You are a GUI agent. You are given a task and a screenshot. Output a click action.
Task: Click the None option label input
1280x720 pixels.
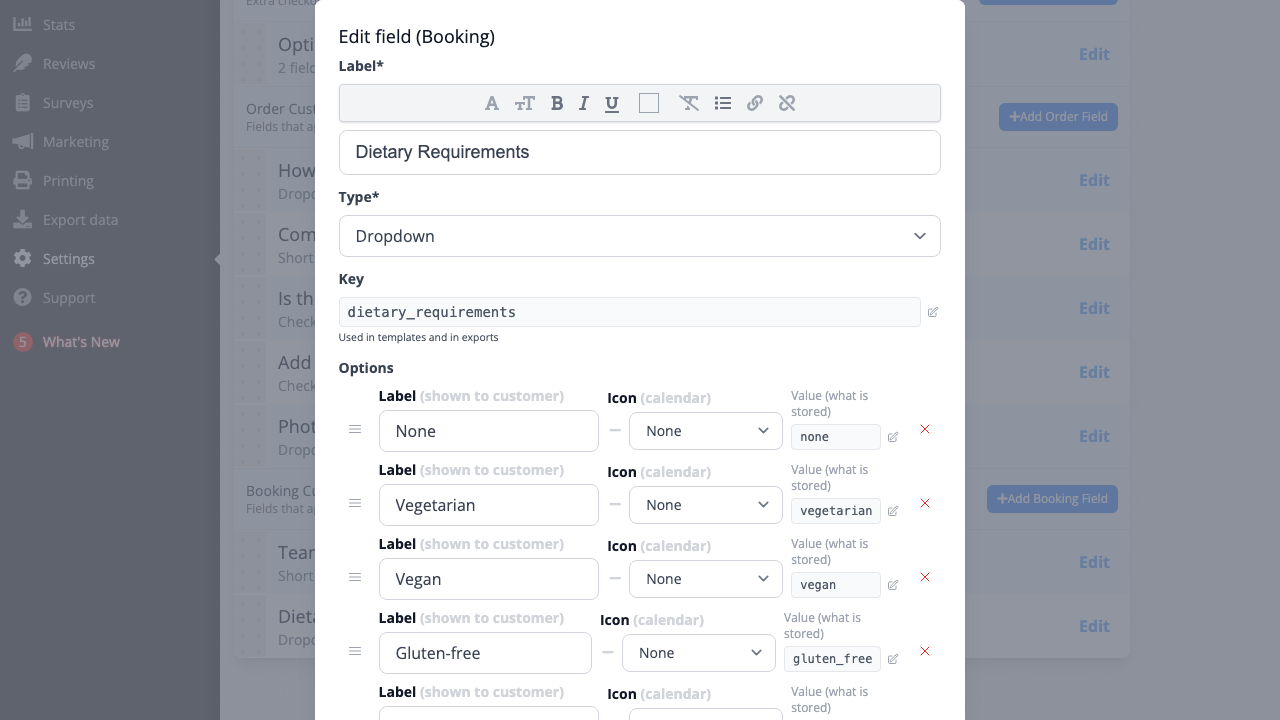tap(489, 431)
